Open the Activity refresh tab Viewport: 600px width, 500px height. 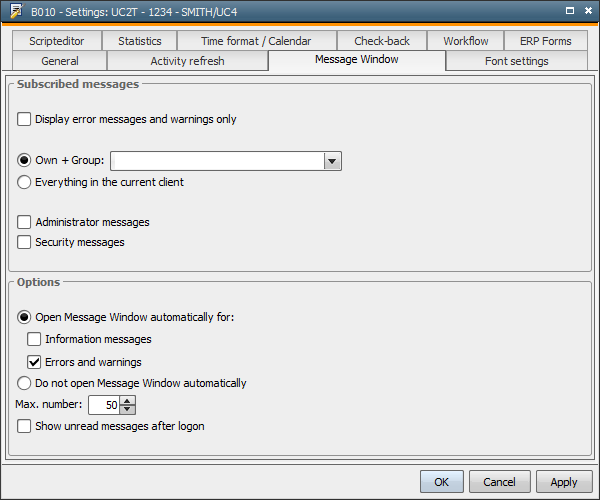(188, 61)
